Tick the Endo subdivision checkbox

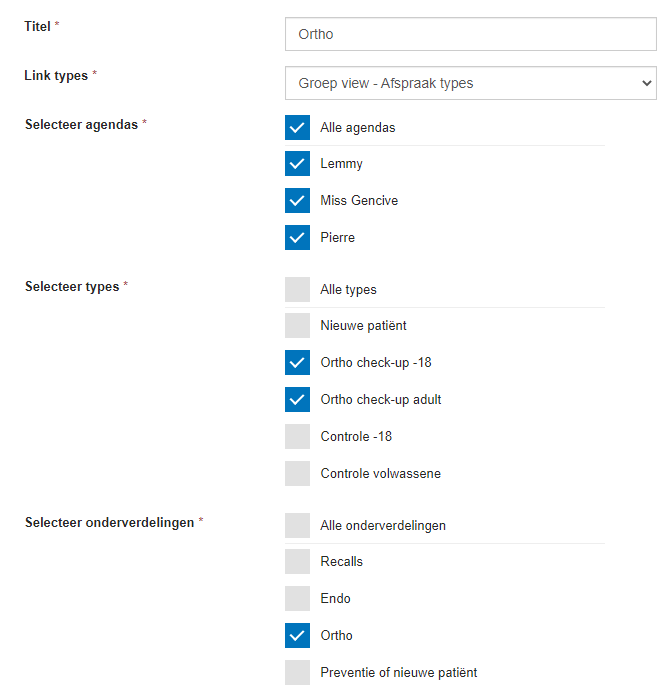click(297, 599)
